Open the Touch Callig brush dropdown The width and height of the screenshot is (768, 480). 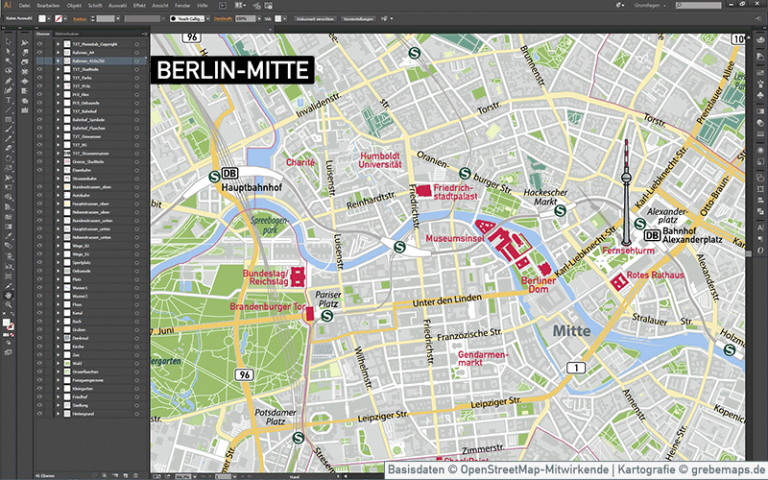pyautogui.click(x=208, y=19)
